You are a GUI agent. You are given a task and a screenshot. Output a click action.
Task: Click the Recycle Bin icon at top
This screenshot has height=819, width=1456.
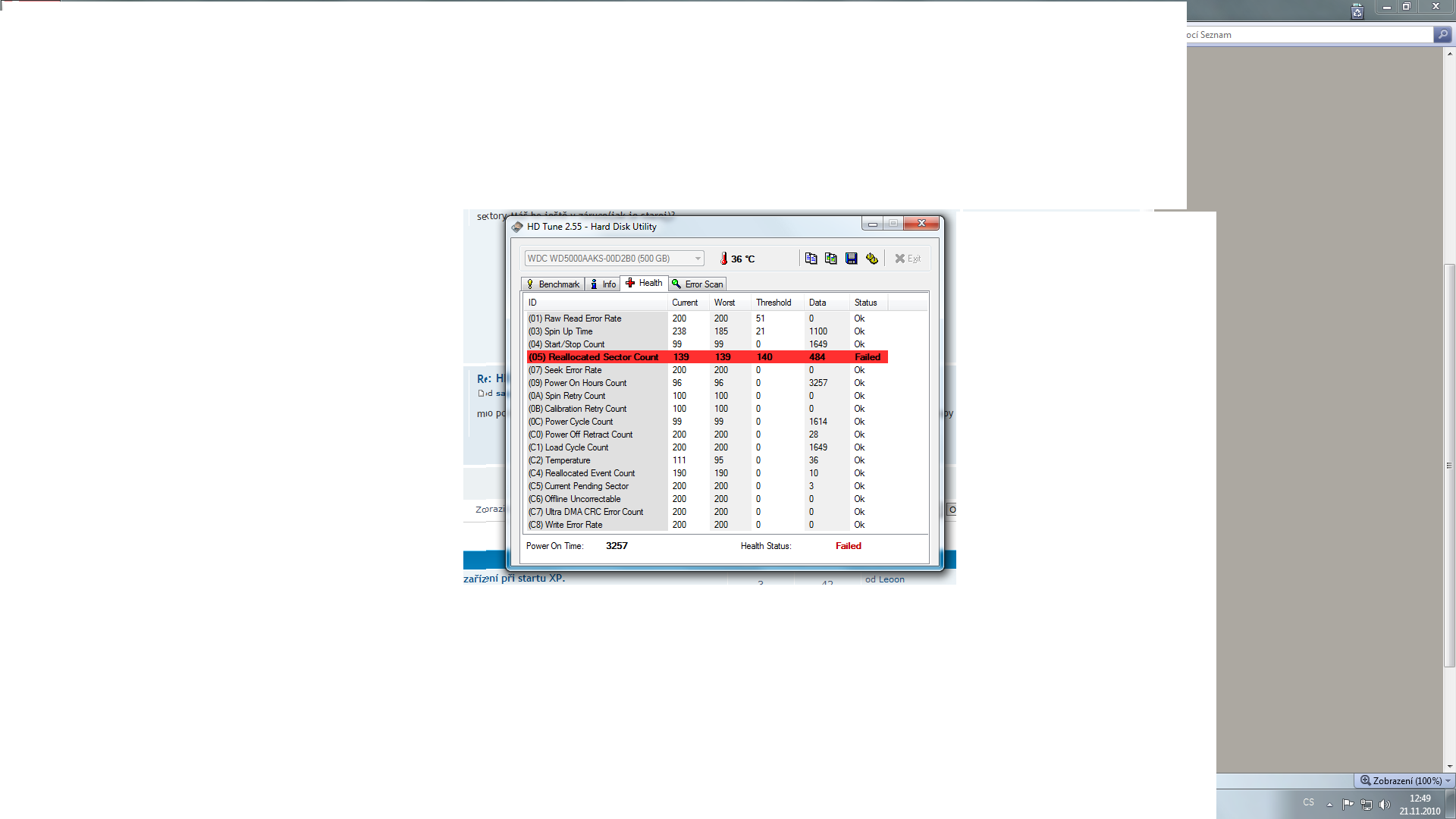pyautogui.click(x=1357, y=11)
